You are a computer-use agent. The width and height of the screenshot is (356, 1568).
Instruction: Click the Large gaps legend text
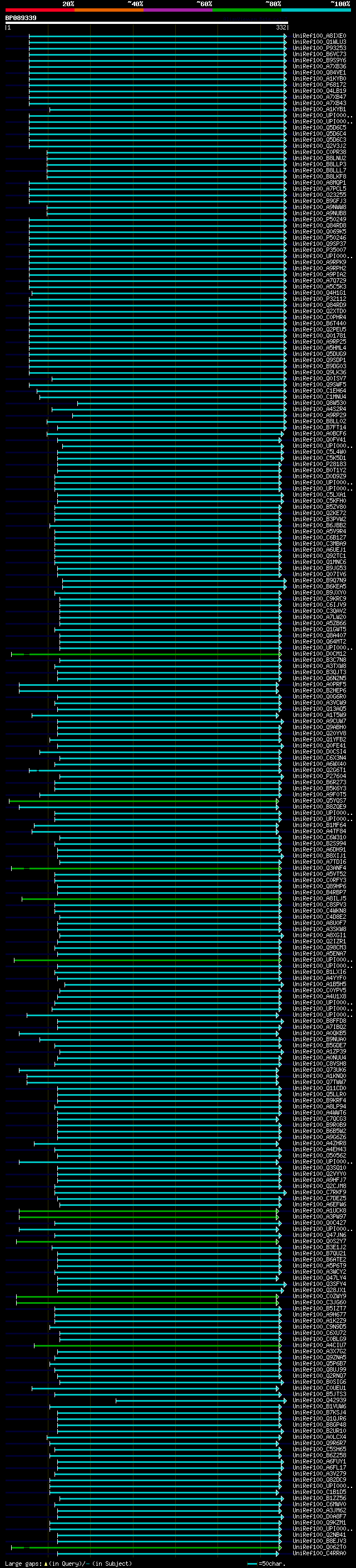pyautogui.click(x=68, y=1564)
